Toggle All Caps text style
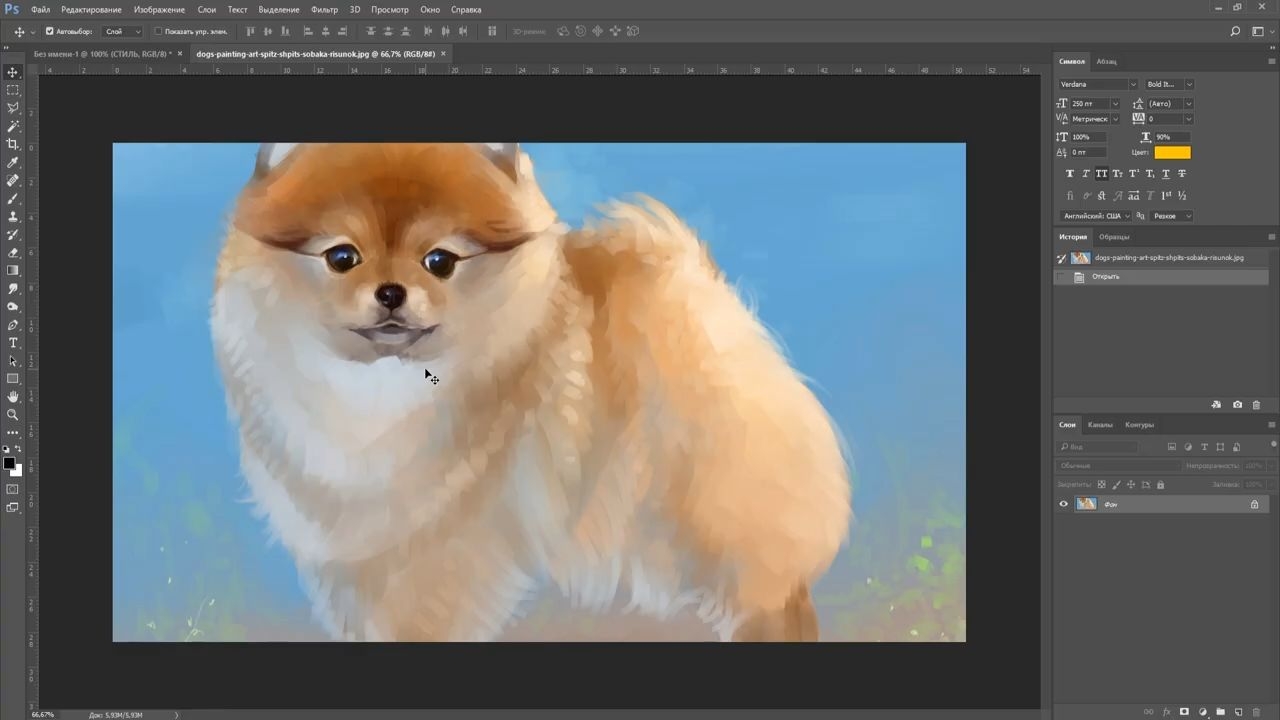The width and height of the screenshot is (1280, 720). point(1101,174)
